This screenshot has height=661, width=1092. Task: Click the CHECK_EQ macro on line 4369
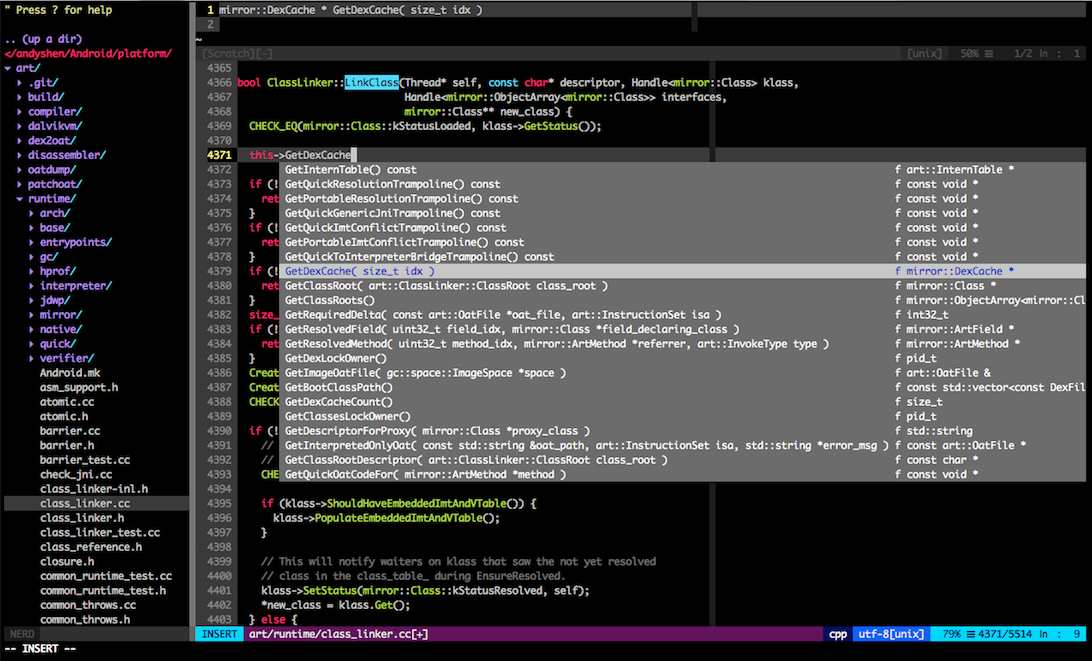coord(273,127)
